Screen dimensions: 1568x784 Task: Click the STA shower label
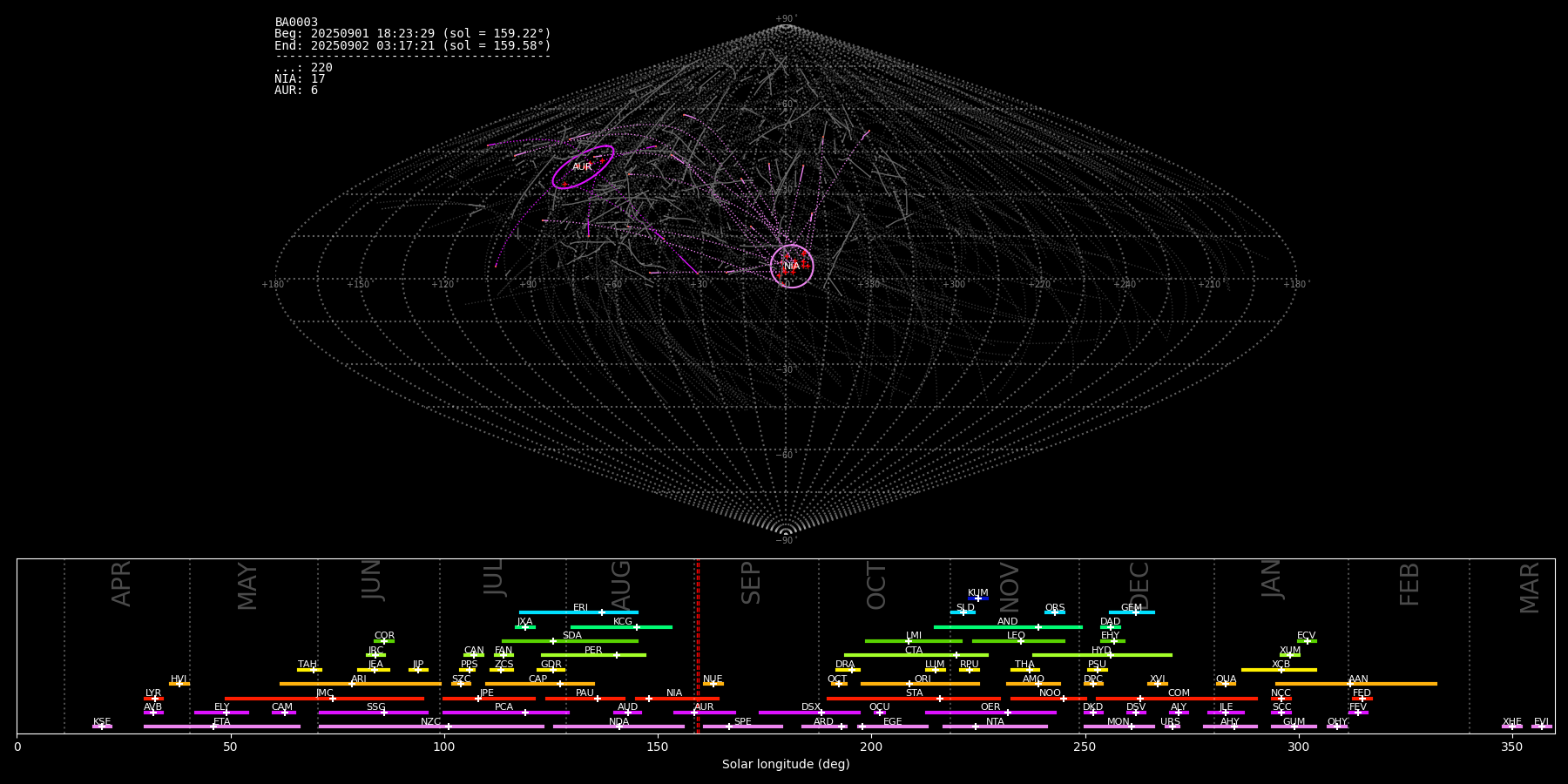click(x=915, y=693)
